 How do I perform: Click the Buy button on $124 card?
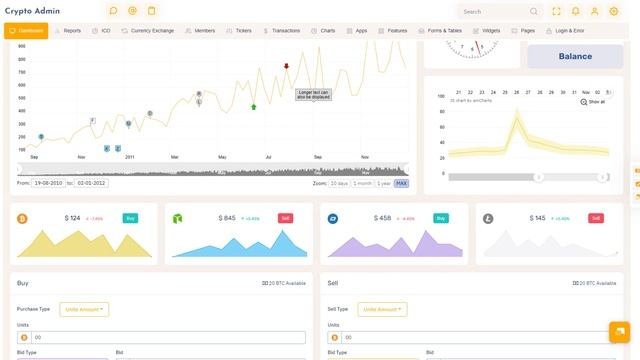[130, 218]
